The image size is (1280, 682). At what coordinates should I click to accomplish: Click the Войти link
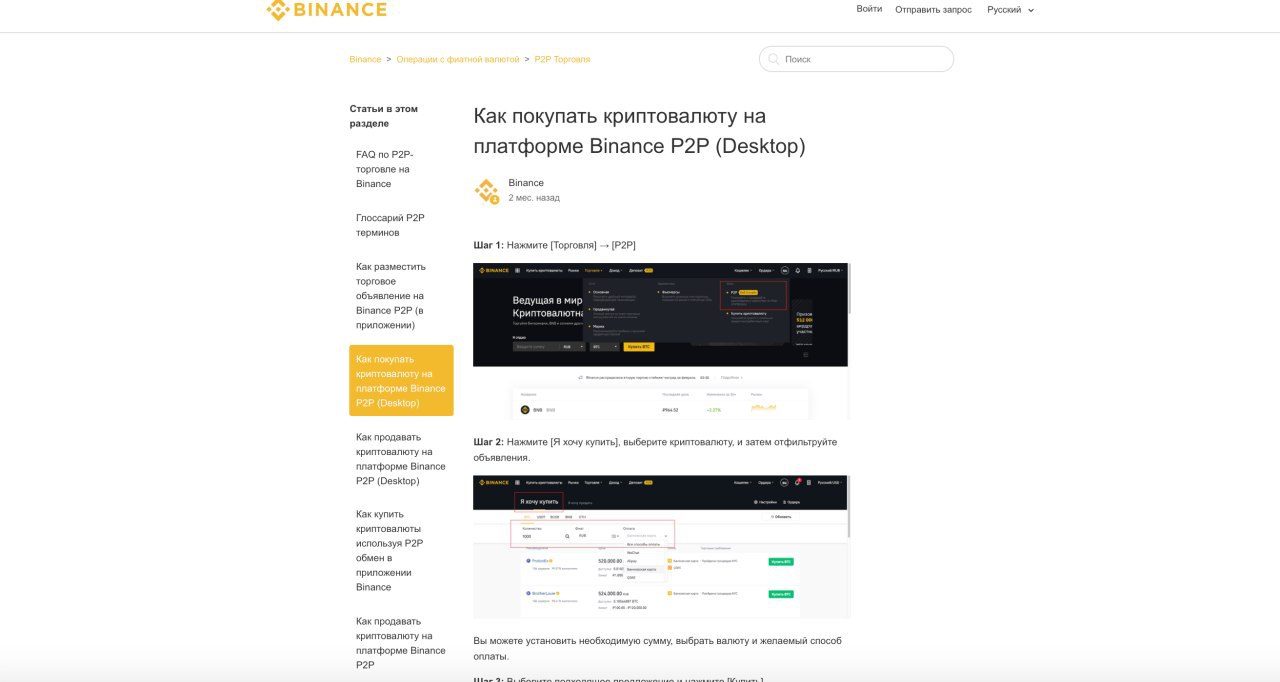pos(869,9)
